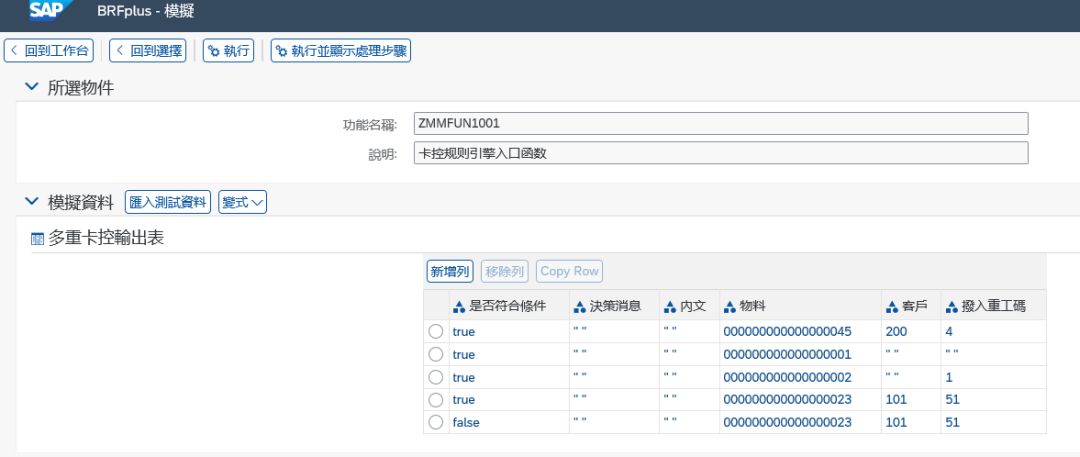The height and width of the screenshot is (457, 1080).
Task: Select row with material ending 045
Action: click(435, 332)
